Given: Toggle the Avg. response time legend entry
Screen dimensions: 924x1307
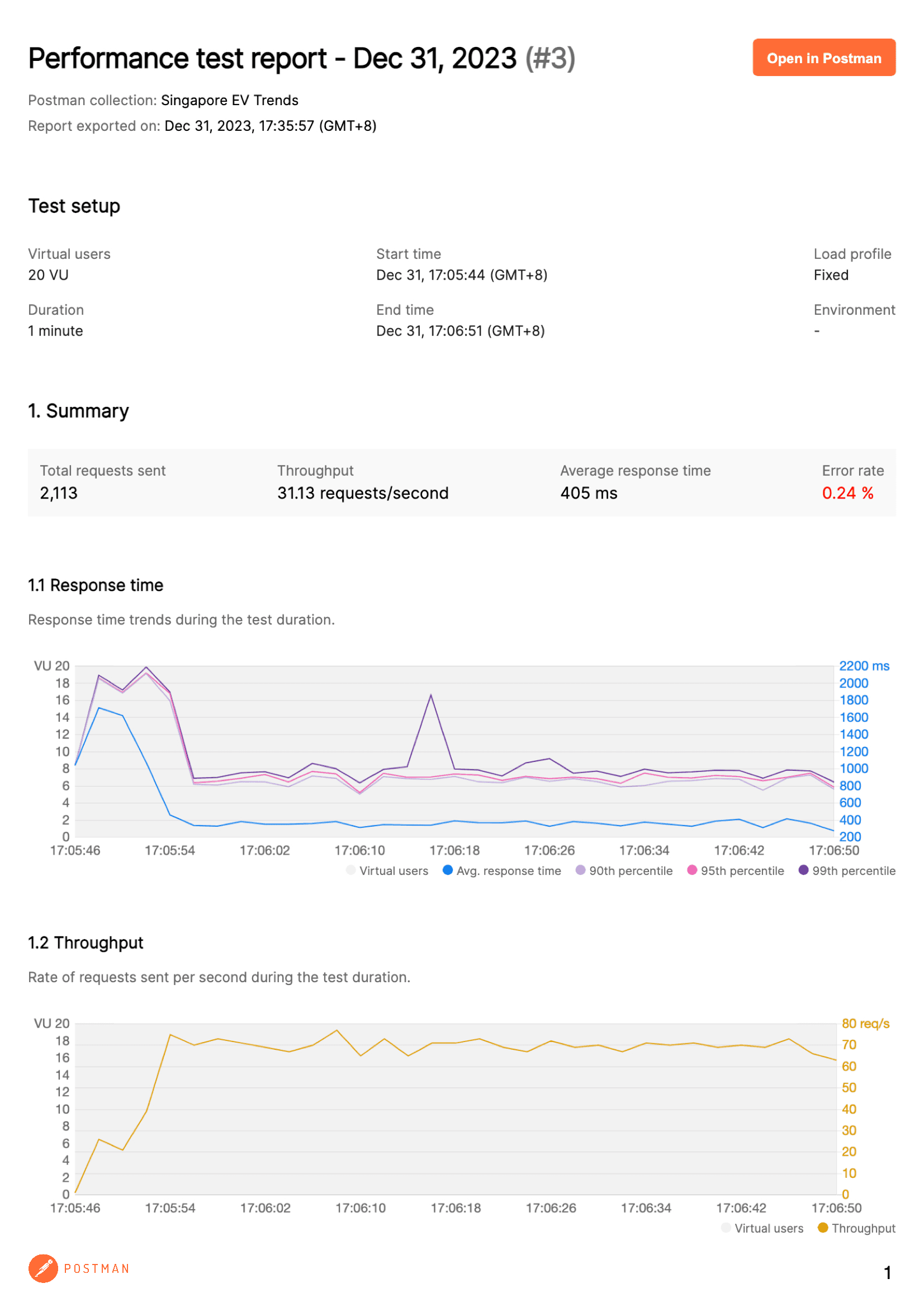Looking at the screenshot, I should pyautogui.click(x=501, y=870).
